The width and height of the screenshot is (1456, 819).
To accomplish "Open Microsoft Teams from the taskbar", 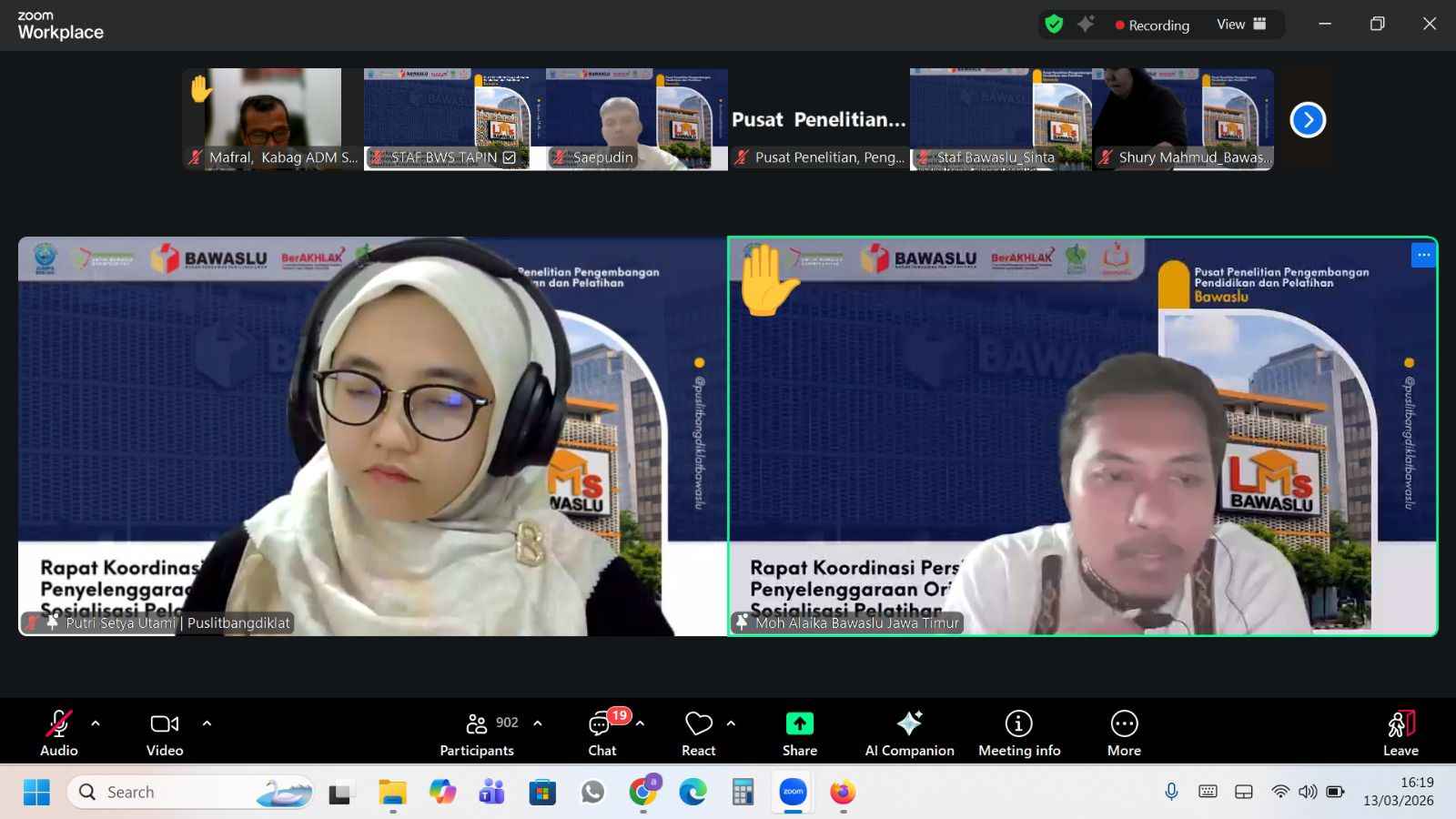I will click(492, 793).
